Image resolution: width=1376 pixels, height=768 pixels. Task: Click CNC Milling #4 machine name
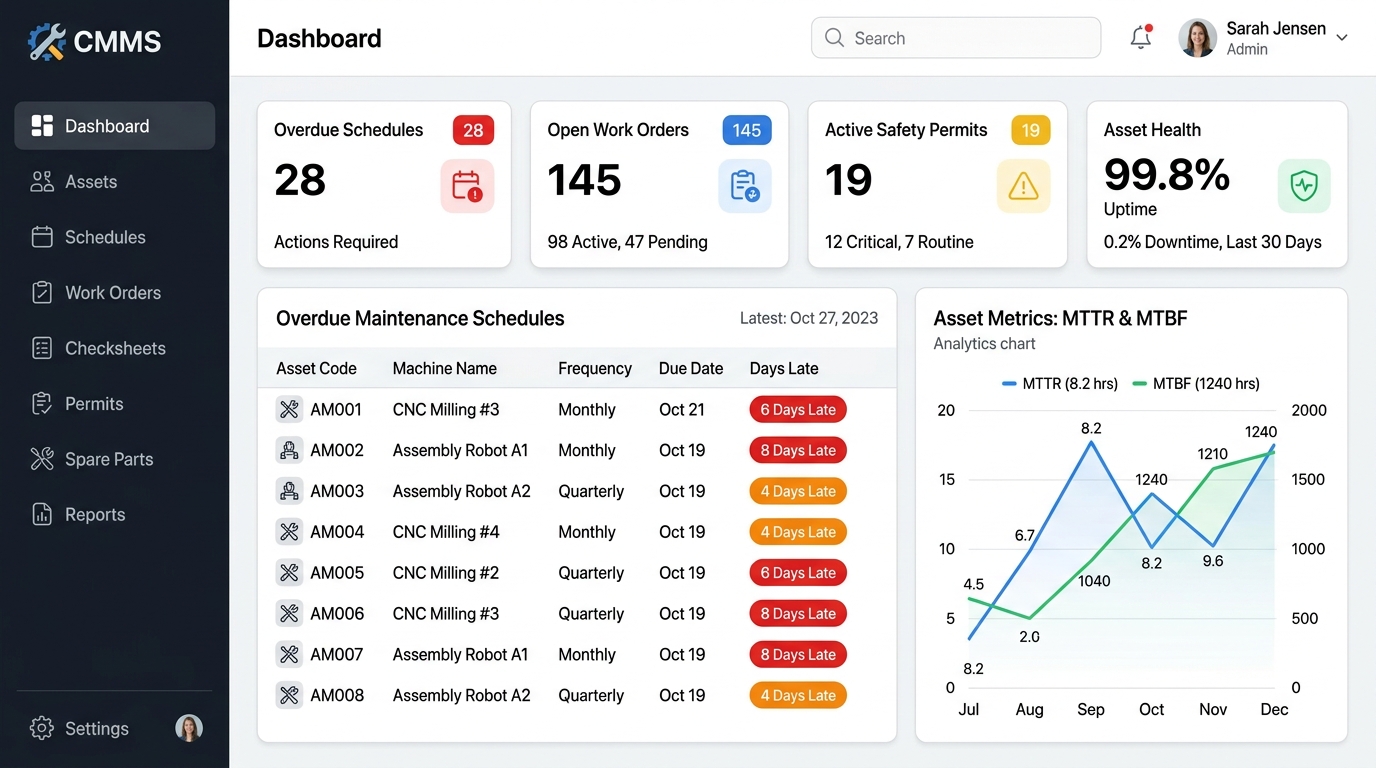pyautogui.click(x=446, y=532)
